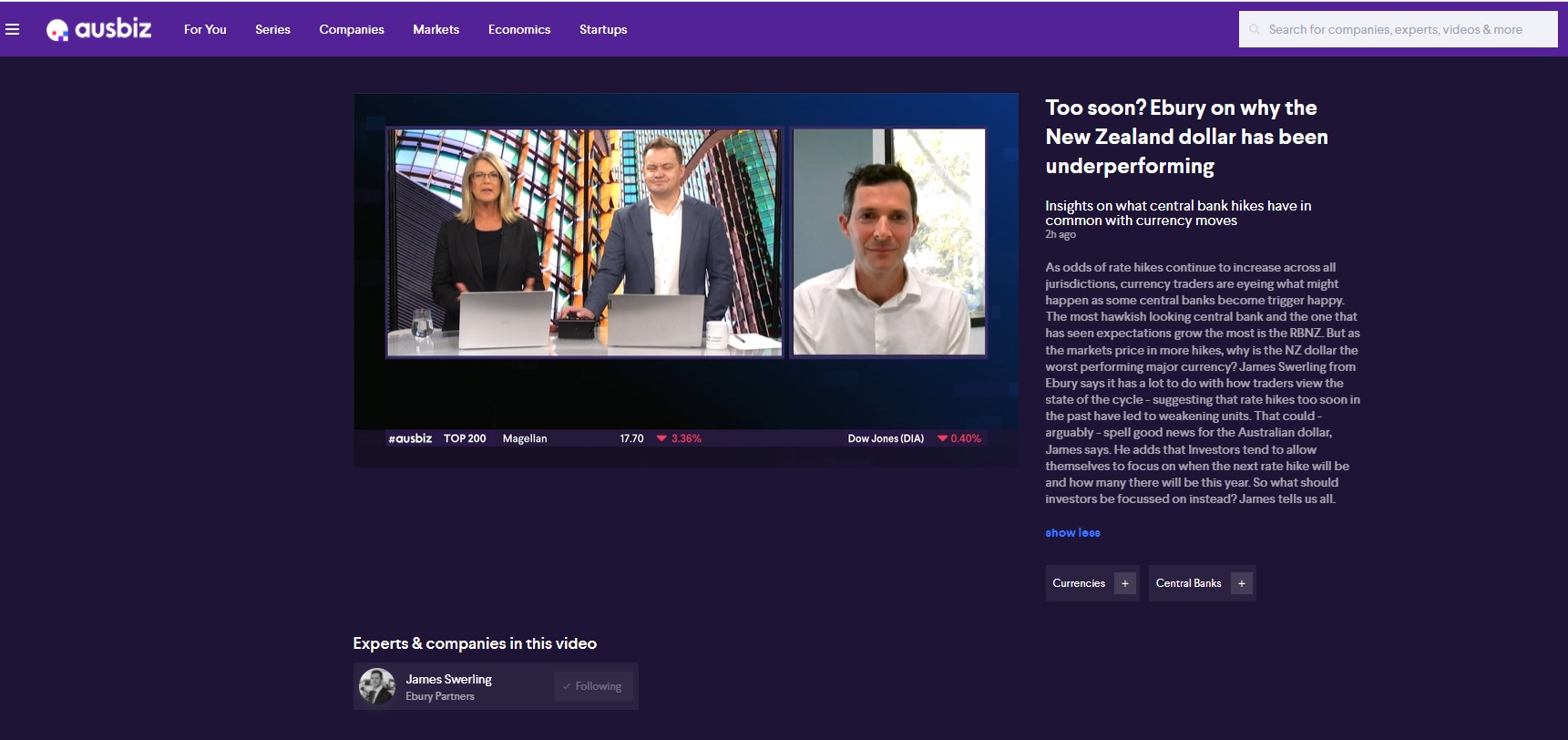Open the Currencies topic tag

coord(1079,583)
